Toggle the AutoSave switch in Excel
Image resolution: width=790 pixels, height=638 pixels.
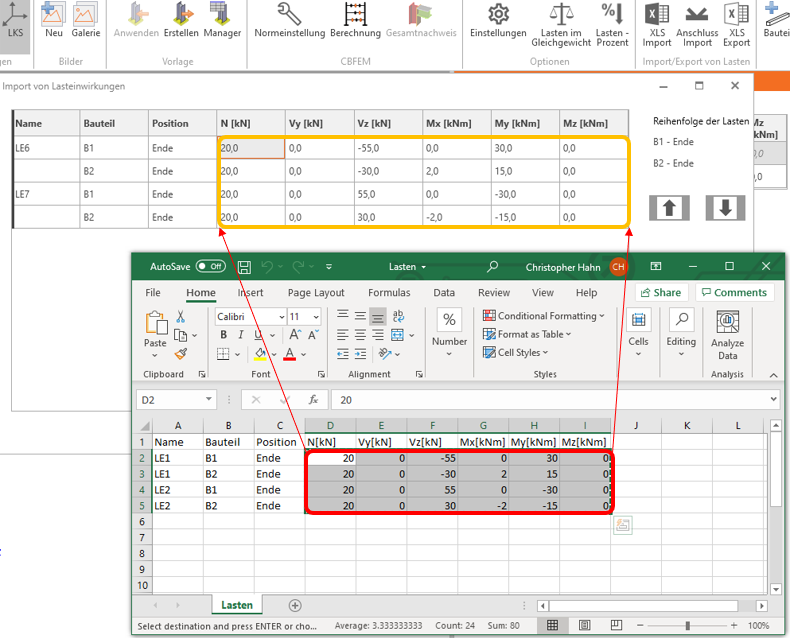[x=210, y=267]
